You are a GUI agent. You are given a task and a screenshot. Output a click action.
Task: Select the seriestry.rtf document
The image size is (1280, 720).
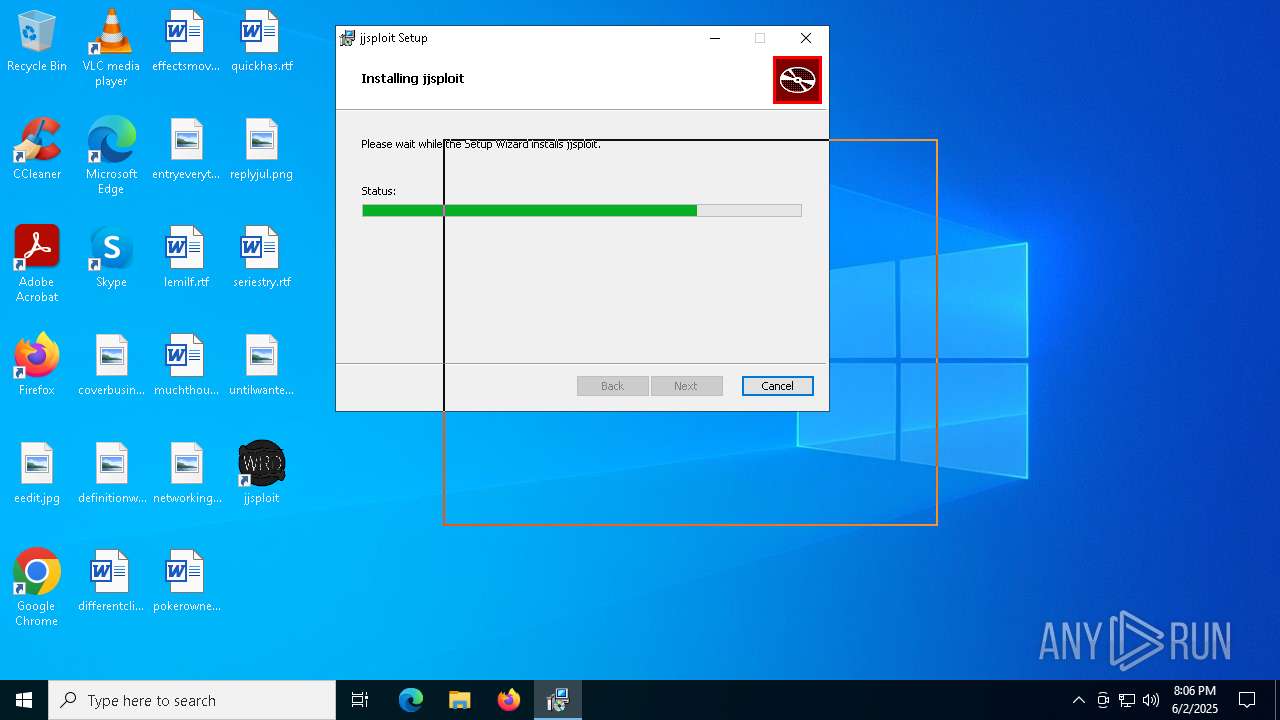point(262,257)
